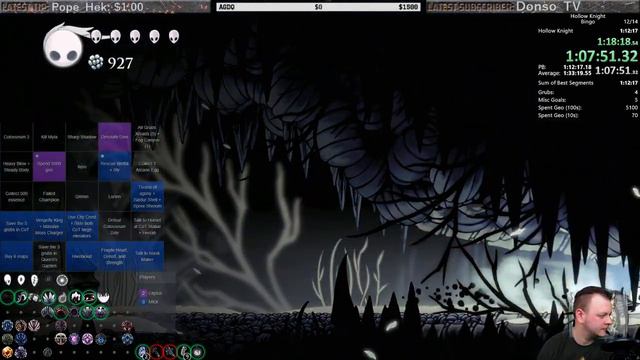The height and width of the screenshot is (360, 640).
Task: Select the Fragile Heart, Greed, and Strength square
Action: click(x=115, y=256)
